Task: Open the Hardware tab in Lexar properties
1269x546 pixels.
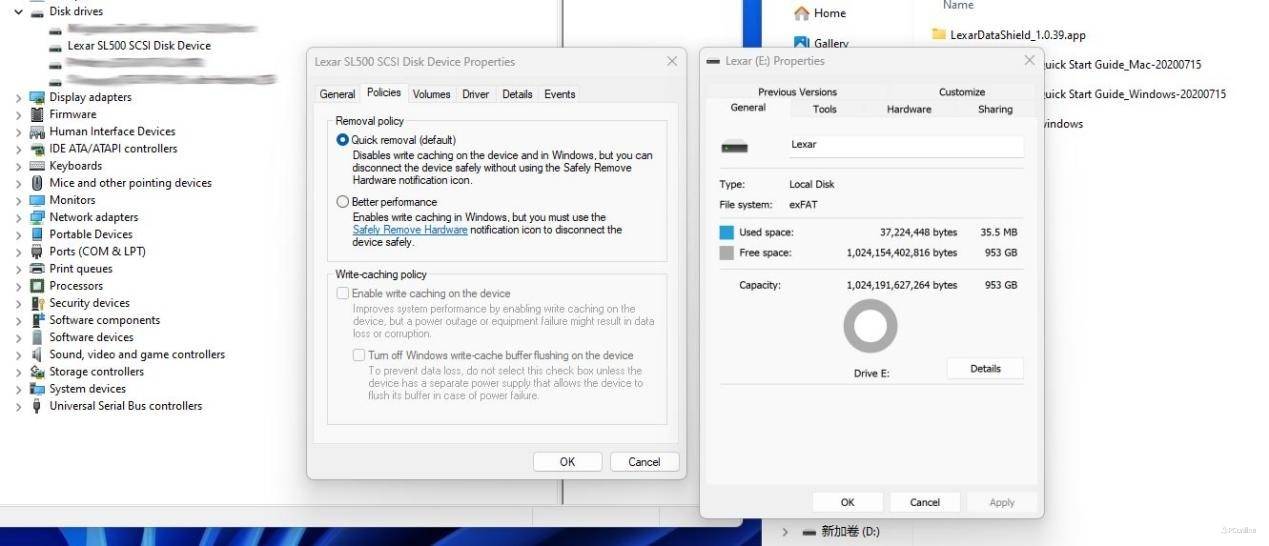Action: coord(908,109)
